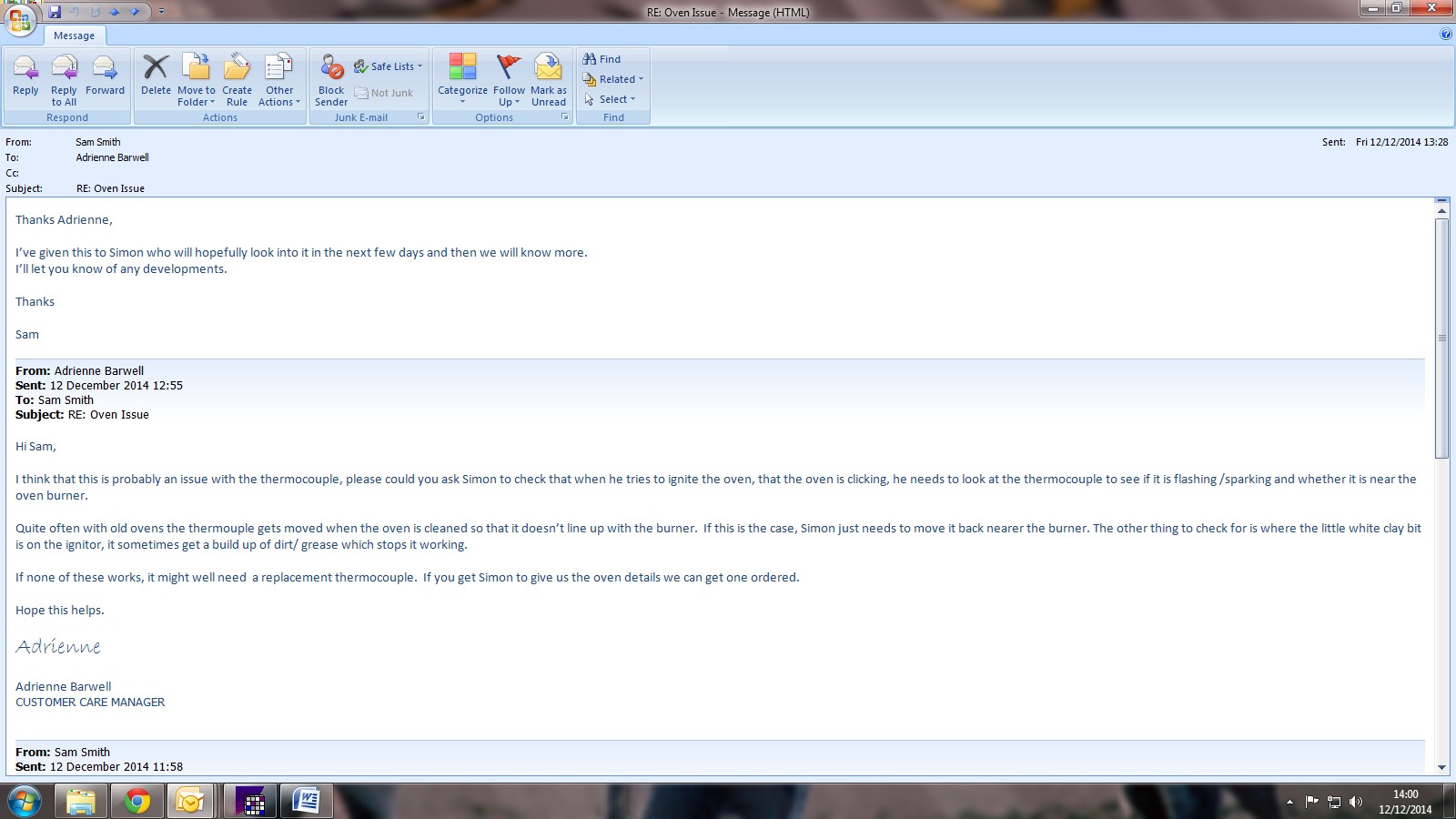Show hidden system tray icons
The height and width of the screenshot is (819, 1456).
click(x=1289, y=802)
